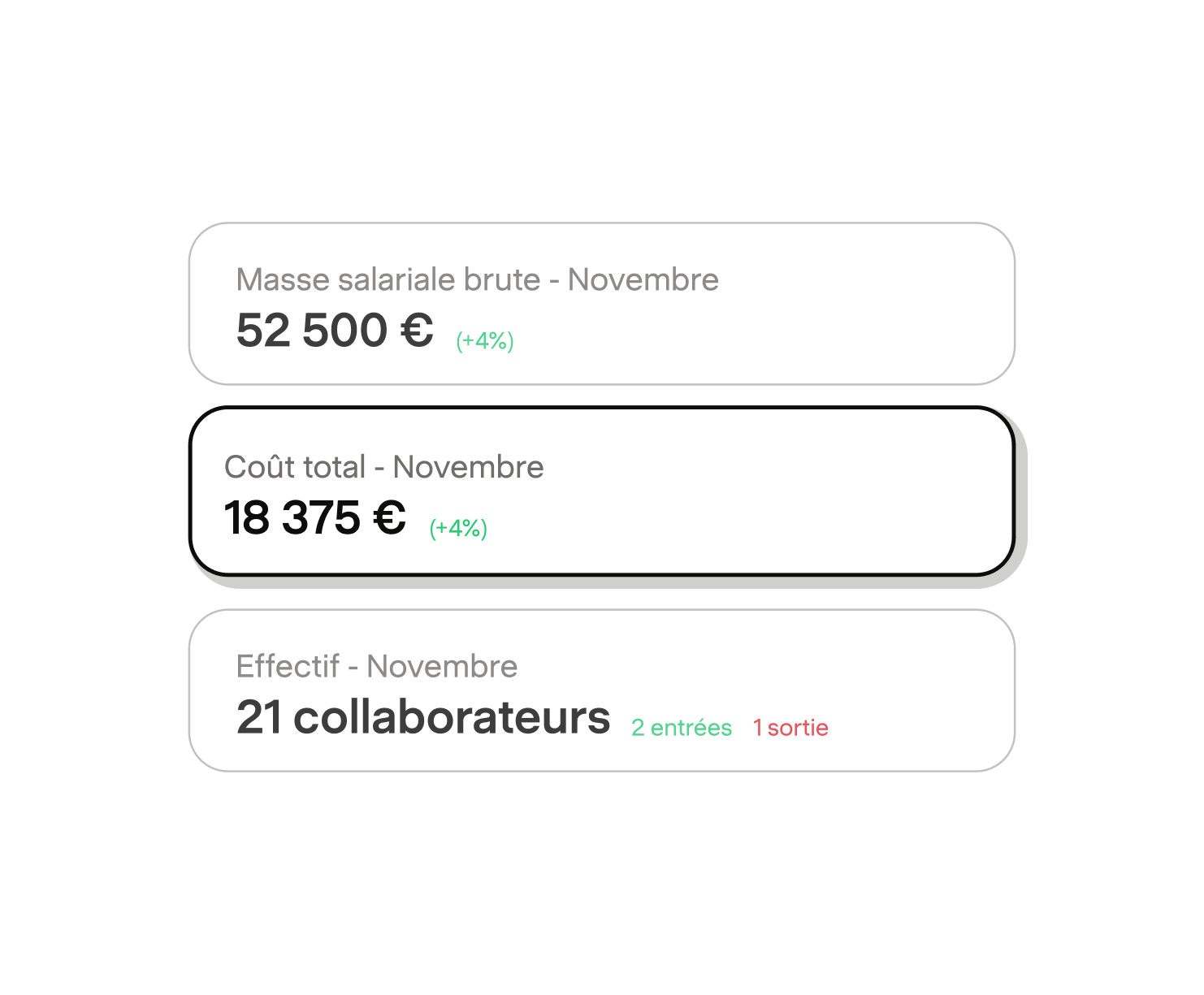Click Novembre in the Coût total title
The height and width of the screenshot is (995, 1204).
(469, 467)
